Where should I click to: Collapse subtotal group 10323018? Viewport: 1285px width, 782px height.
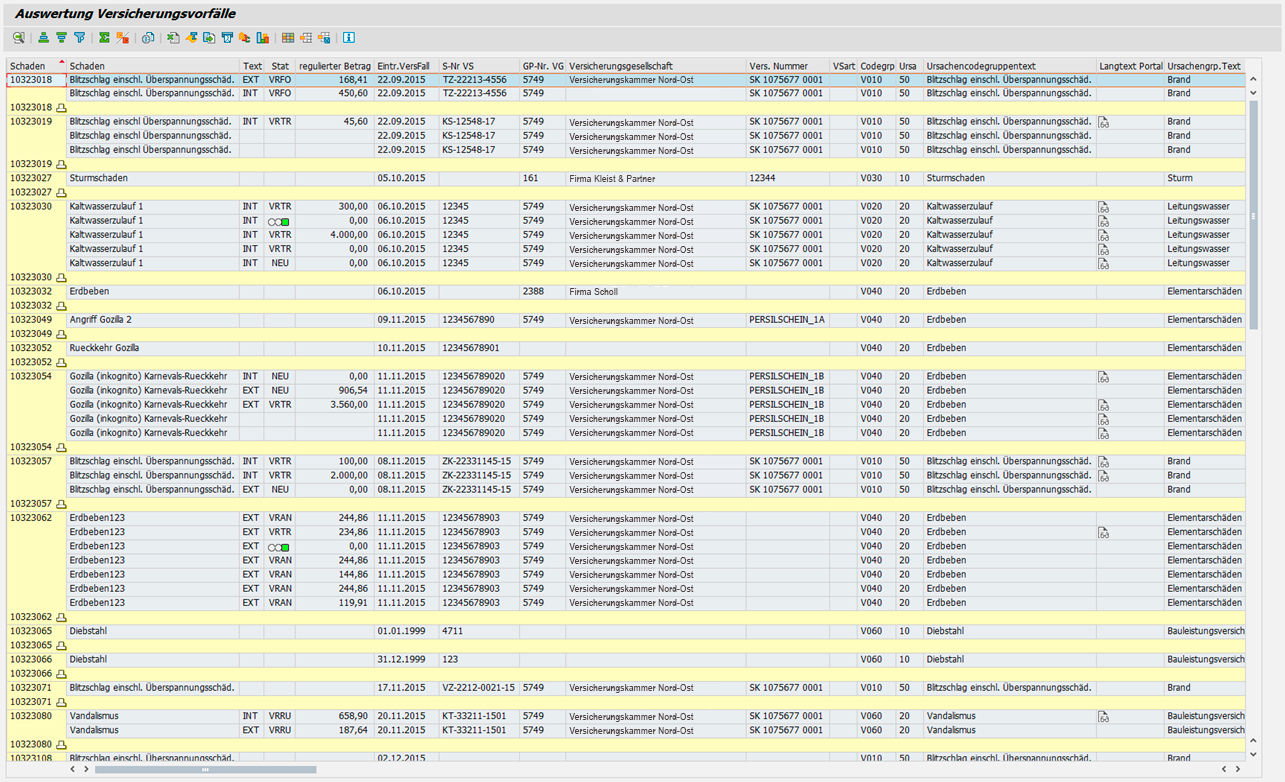pos(61,107)
